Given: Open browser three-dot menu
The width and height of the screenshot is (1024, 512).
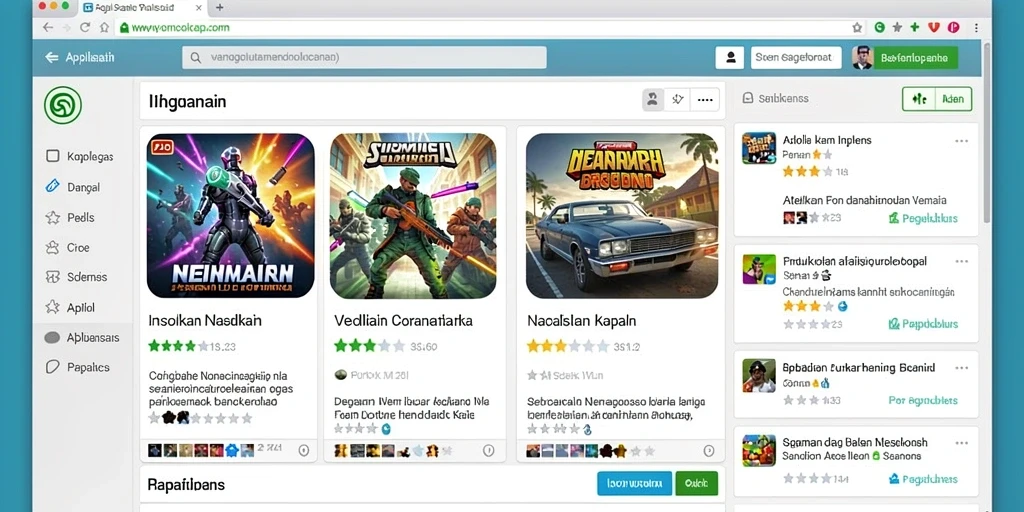Looking at the screenshot, I should pyautogui.click(x=976, y=27).
